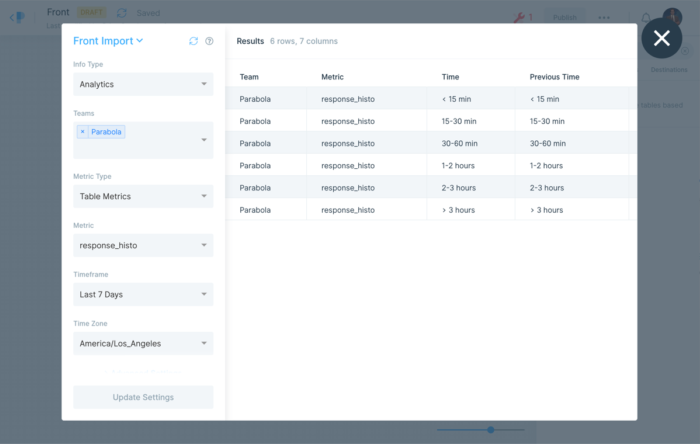This screenshot has height=444, width=700.
Task: Click the Previous Time column header
Action: pyautogui.click(x=554, y=77)
